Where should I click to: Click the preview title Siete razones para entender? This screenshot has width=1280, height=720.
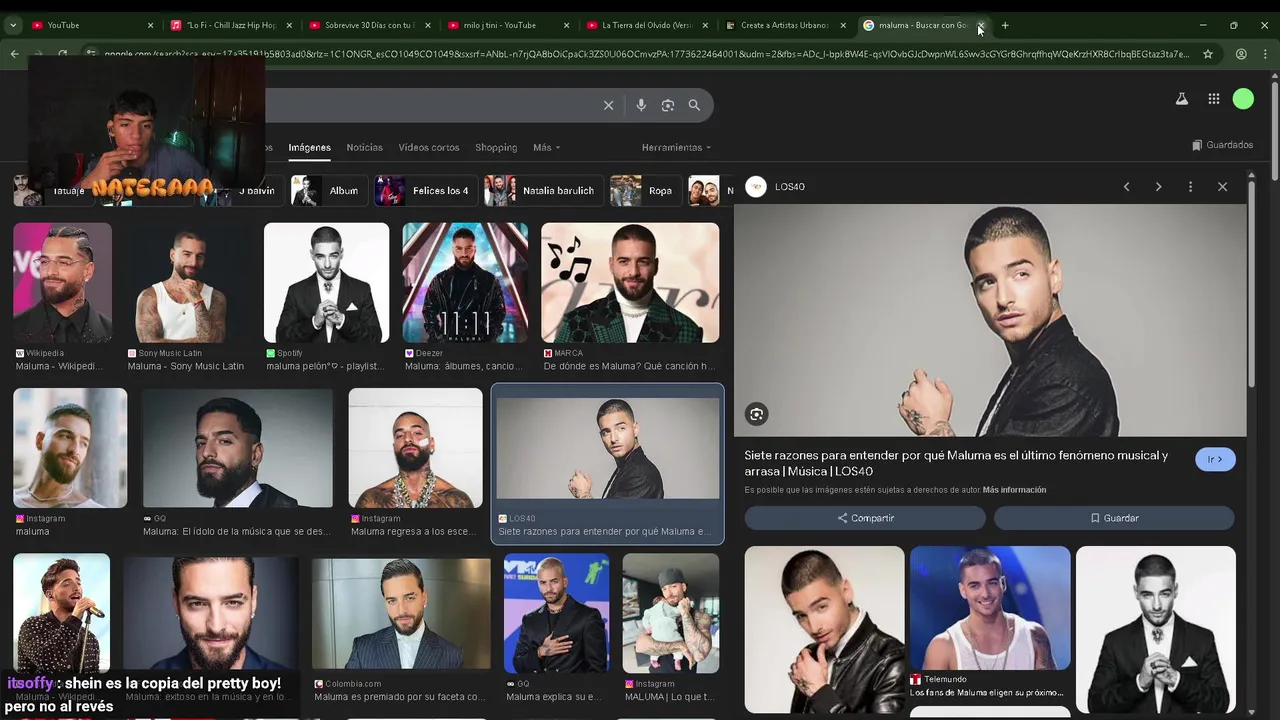click(x=956, y=463)
